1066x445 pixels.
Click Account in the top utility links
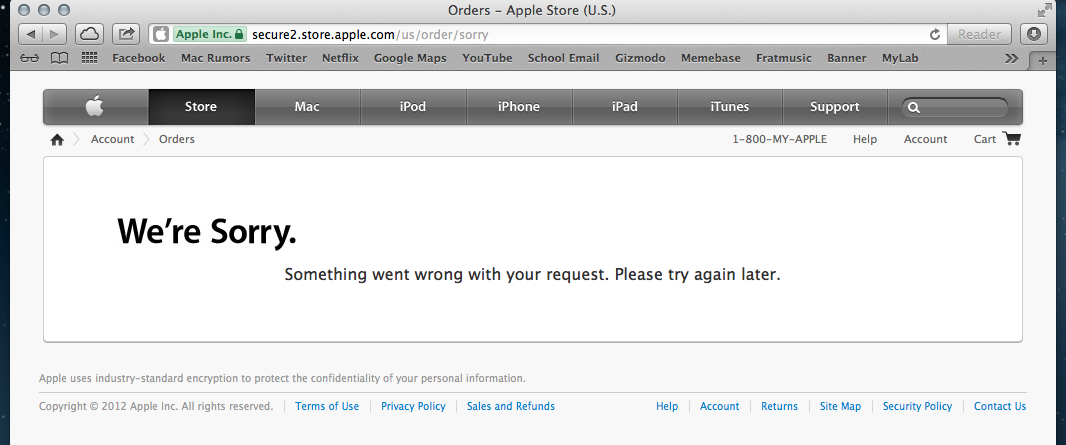[x=925, y=139]
